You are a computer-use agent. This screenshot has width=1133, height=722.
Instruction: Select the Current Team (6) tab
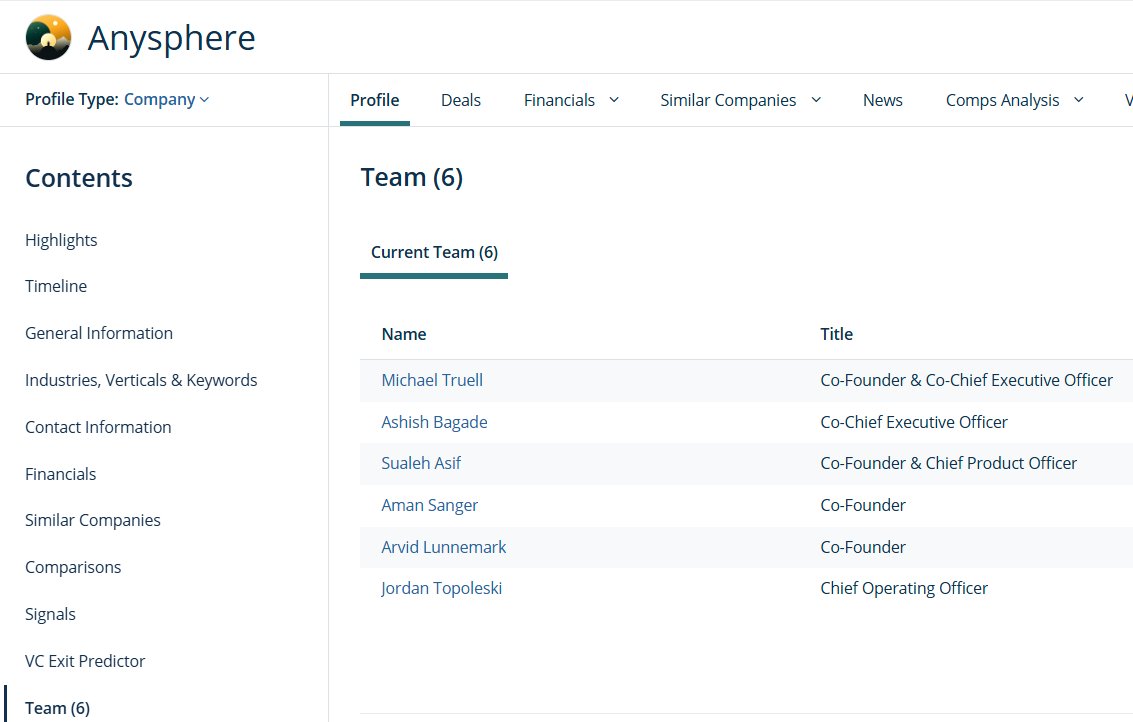[x=434, y=252]
